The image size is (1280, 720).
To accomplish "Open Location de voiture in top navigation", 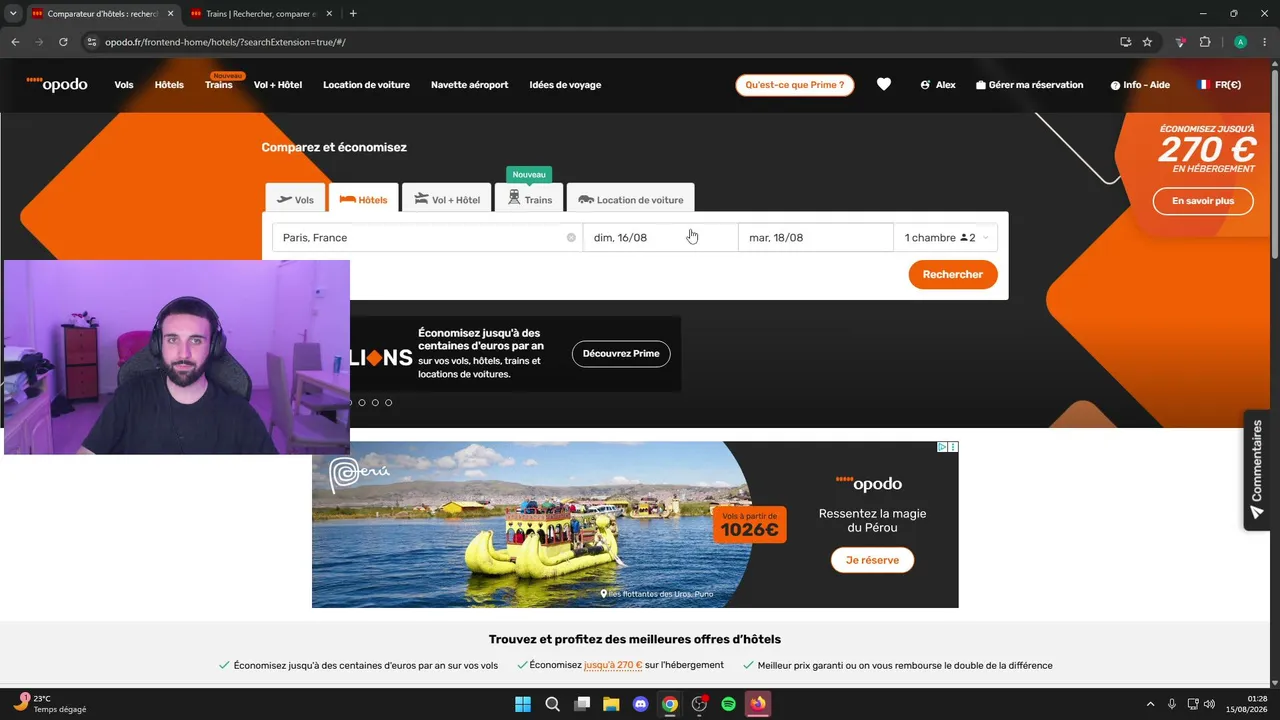I will point(366,85).
